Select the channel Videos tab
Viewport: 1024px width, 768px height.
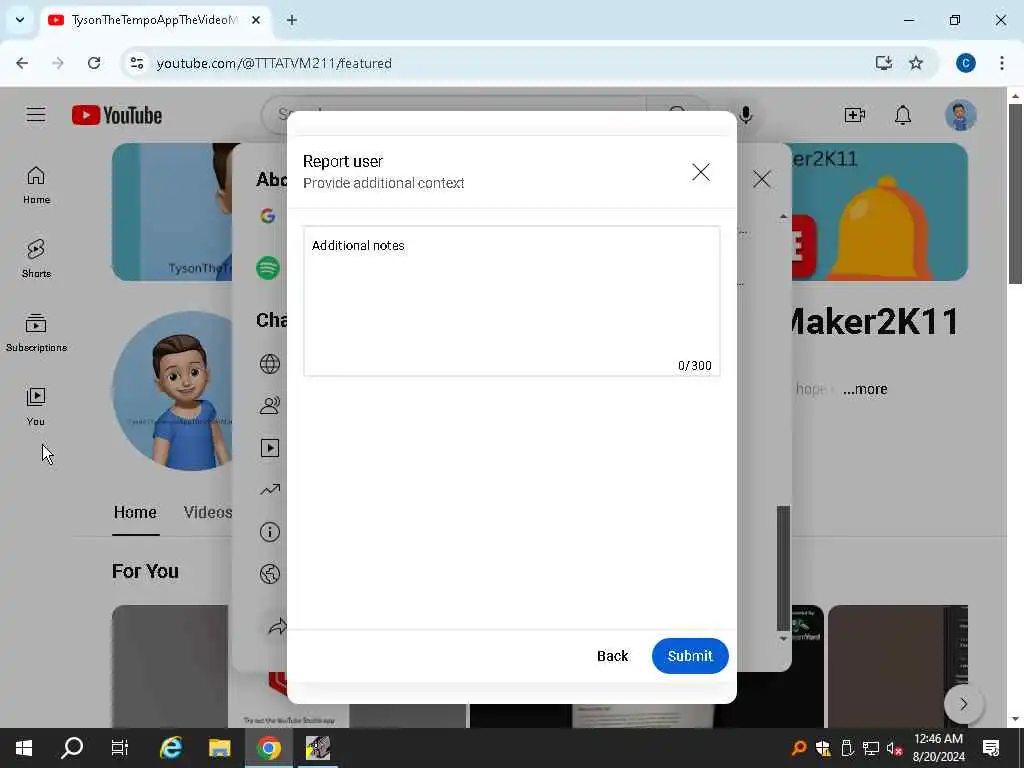207,513
